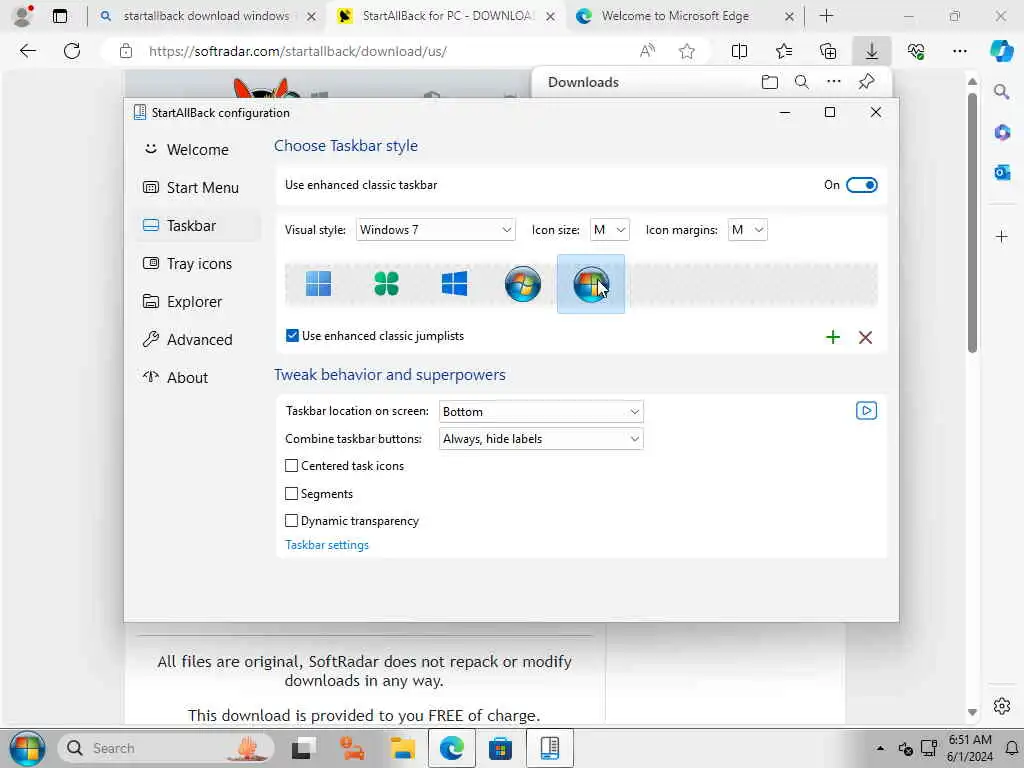Open the Advanced section

click(198, 340)
